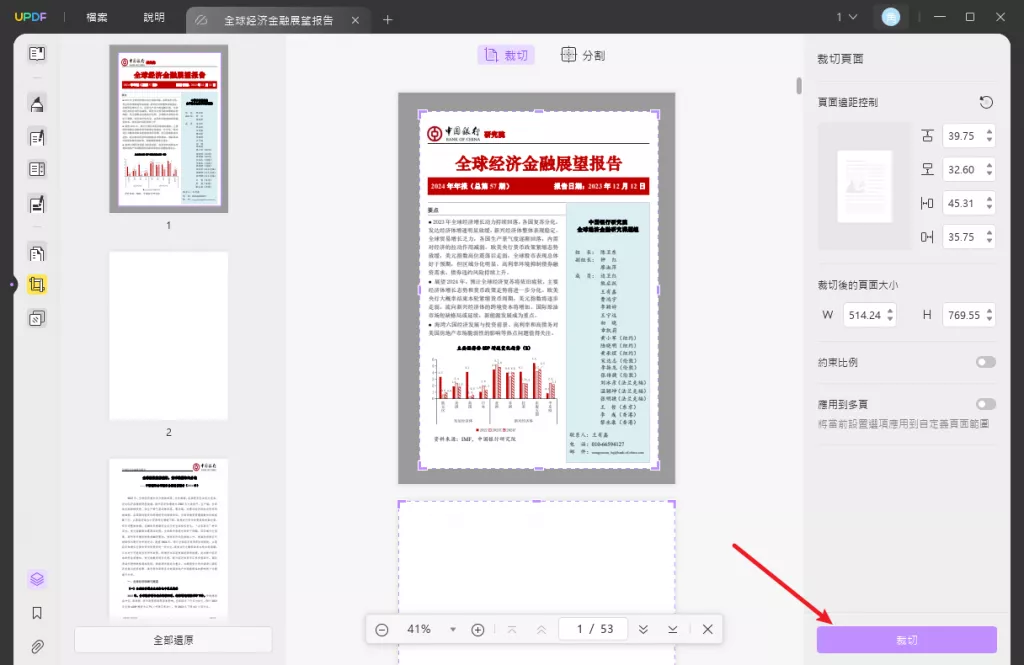Zoom in with the plus icon
The height and width of the screenshot is (665, 1024).
click(x=478, y=630)
